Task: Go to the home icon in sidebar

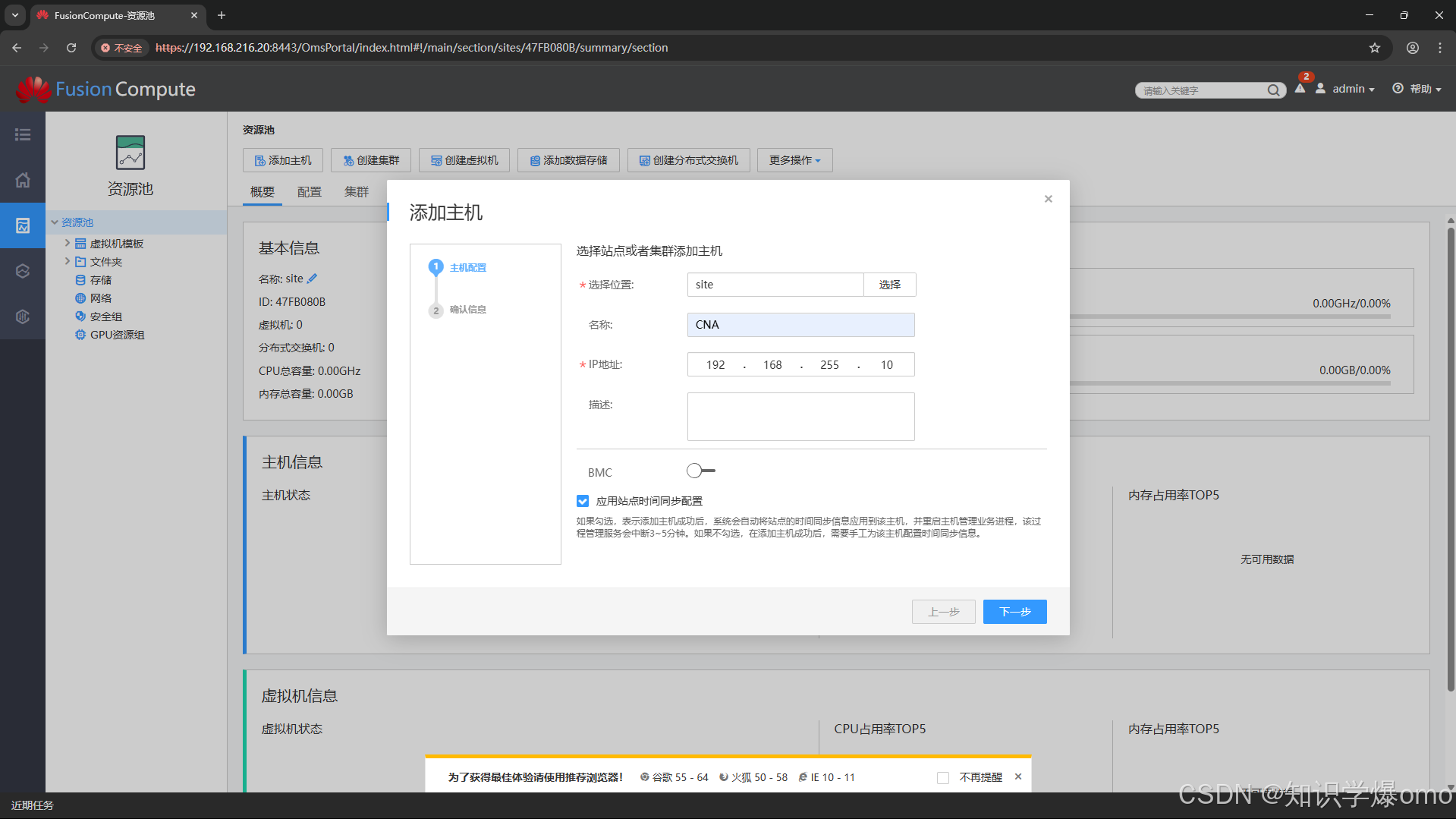Action: [23, 180]
